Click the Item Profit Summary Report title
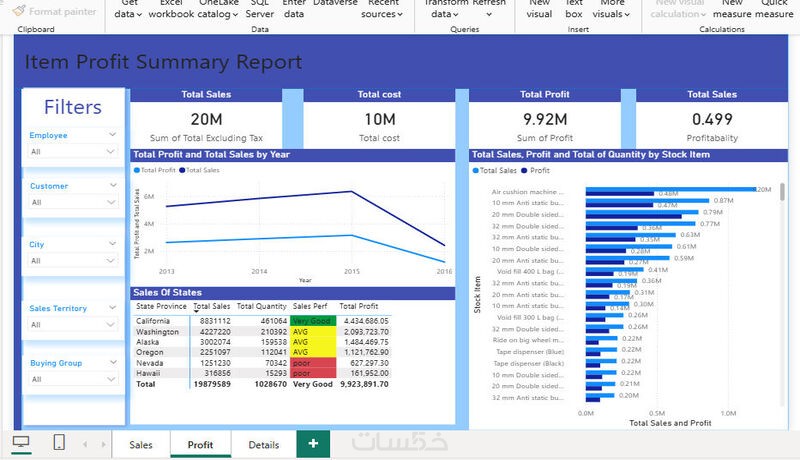This screenshot has height=460, width=800. click(163, 62)
